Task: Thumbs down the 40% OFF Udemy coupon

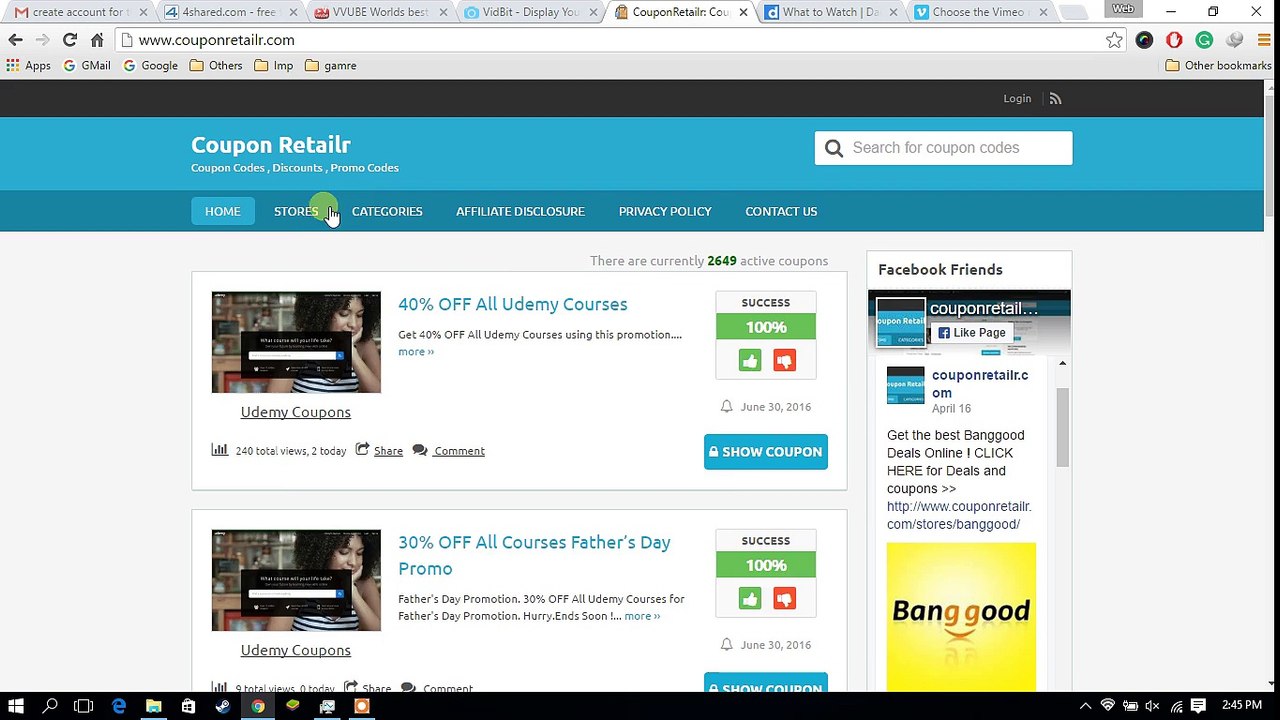Action: pyautogui.click(x=784, y=361)
